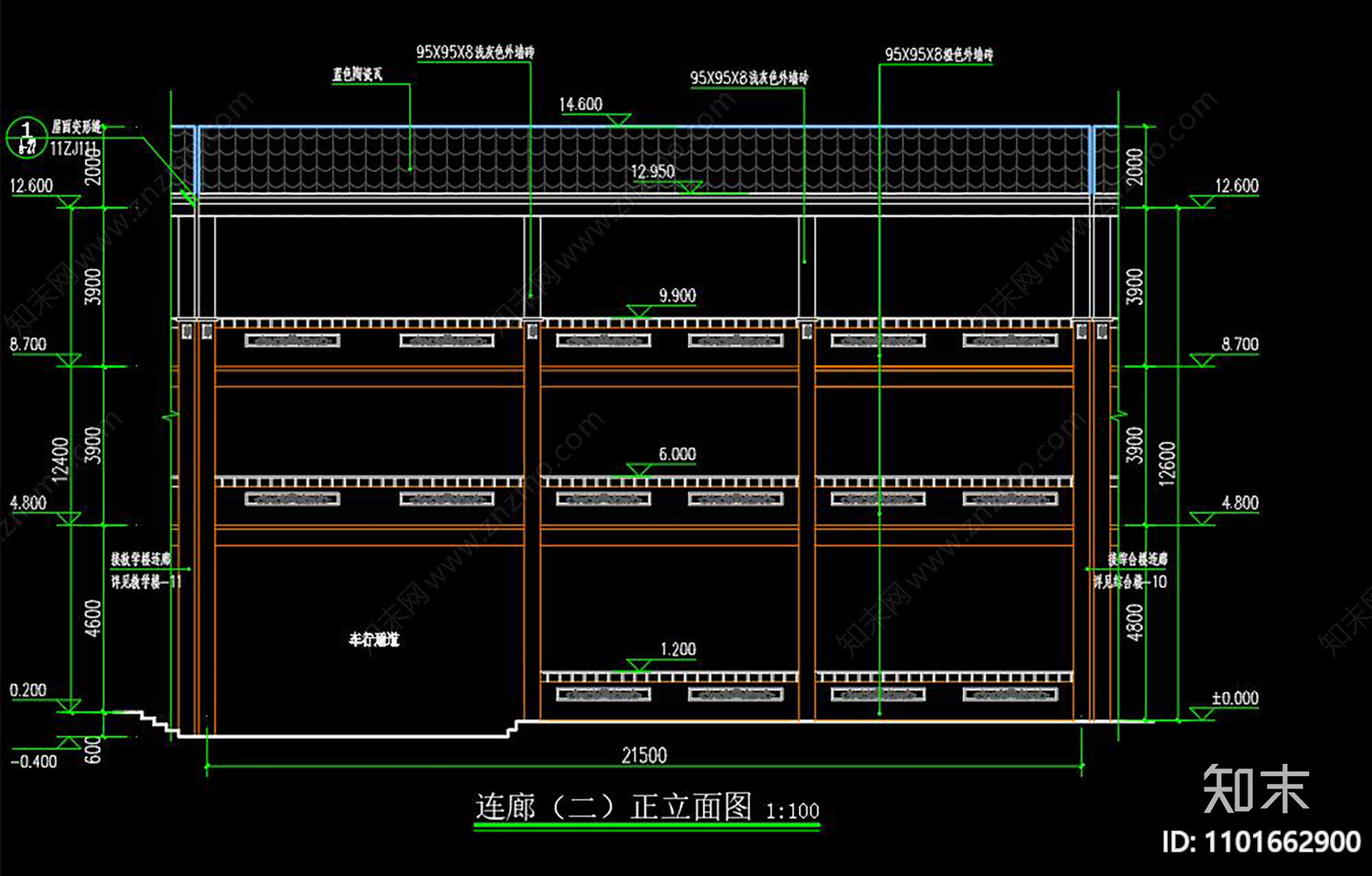Click the 9.900 elevation marker text

click(677, 296)
